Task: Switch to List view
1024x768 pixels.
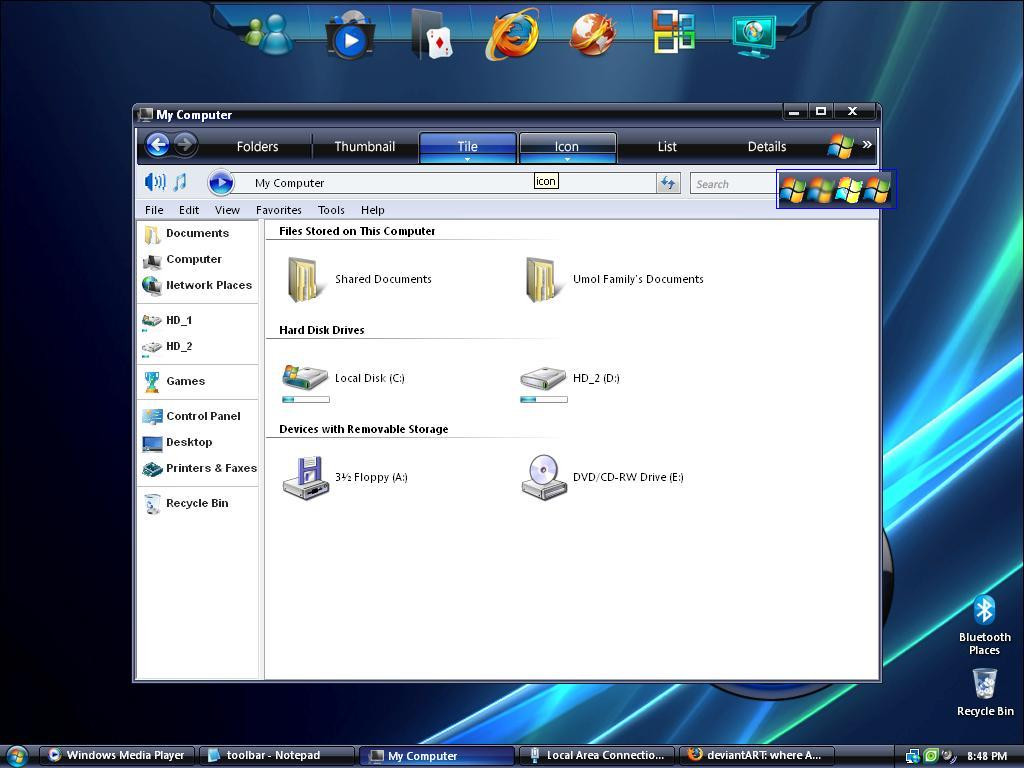Action: (667, 146)
